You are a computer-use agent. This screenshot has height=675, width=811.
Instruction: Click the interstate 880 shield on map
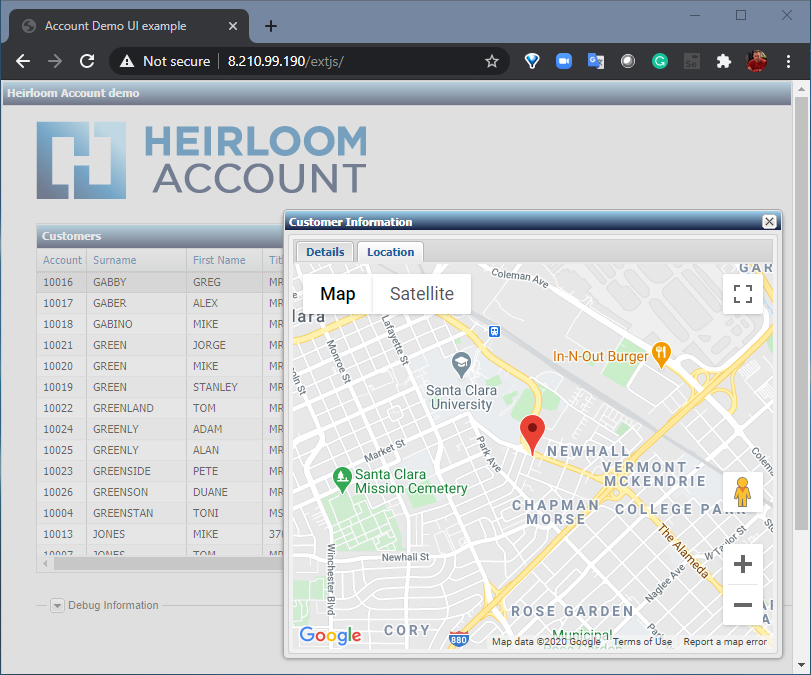(458, 639)
